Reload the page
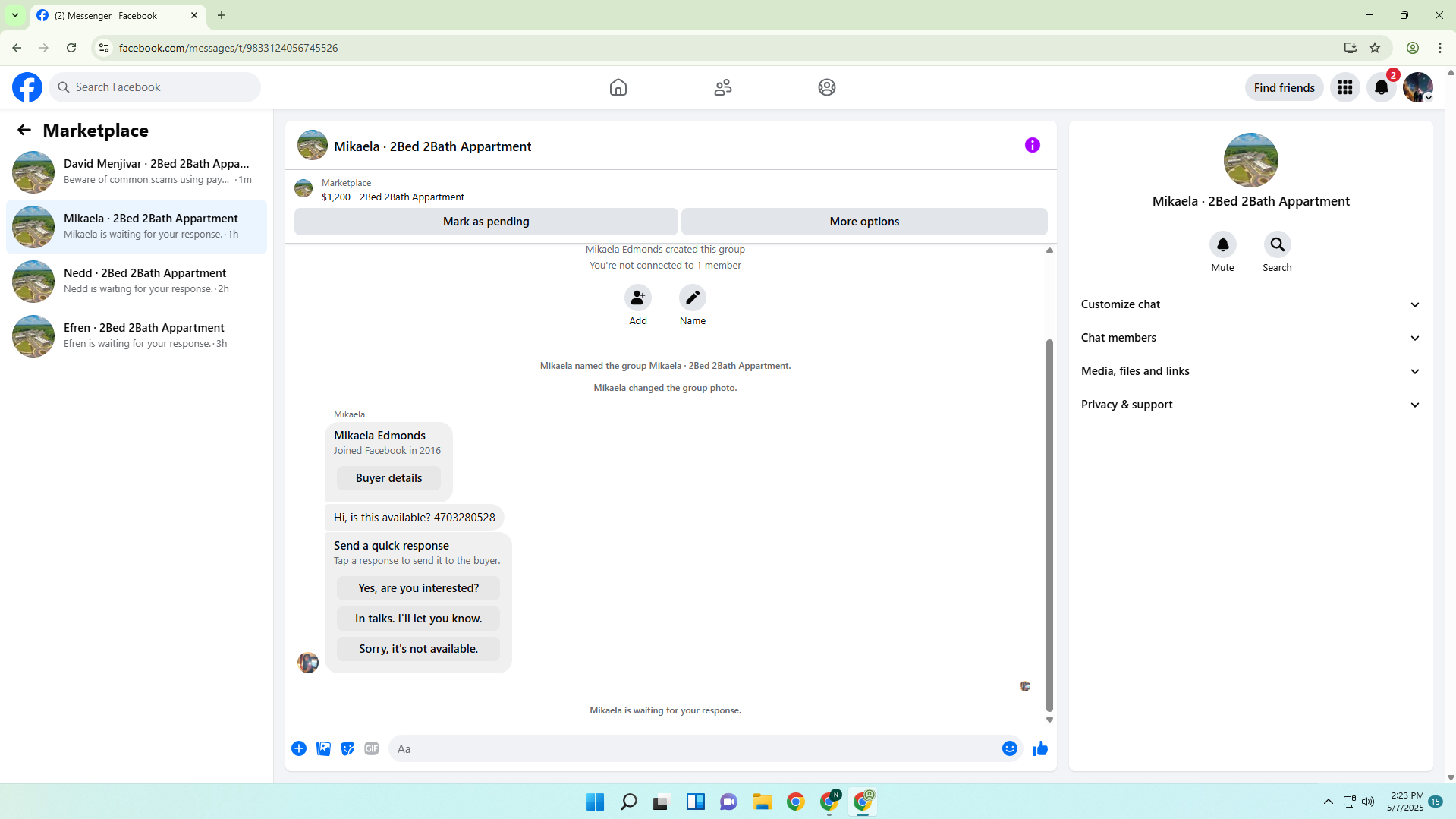Screen dimensions: 1456x819 coord(71,48)
